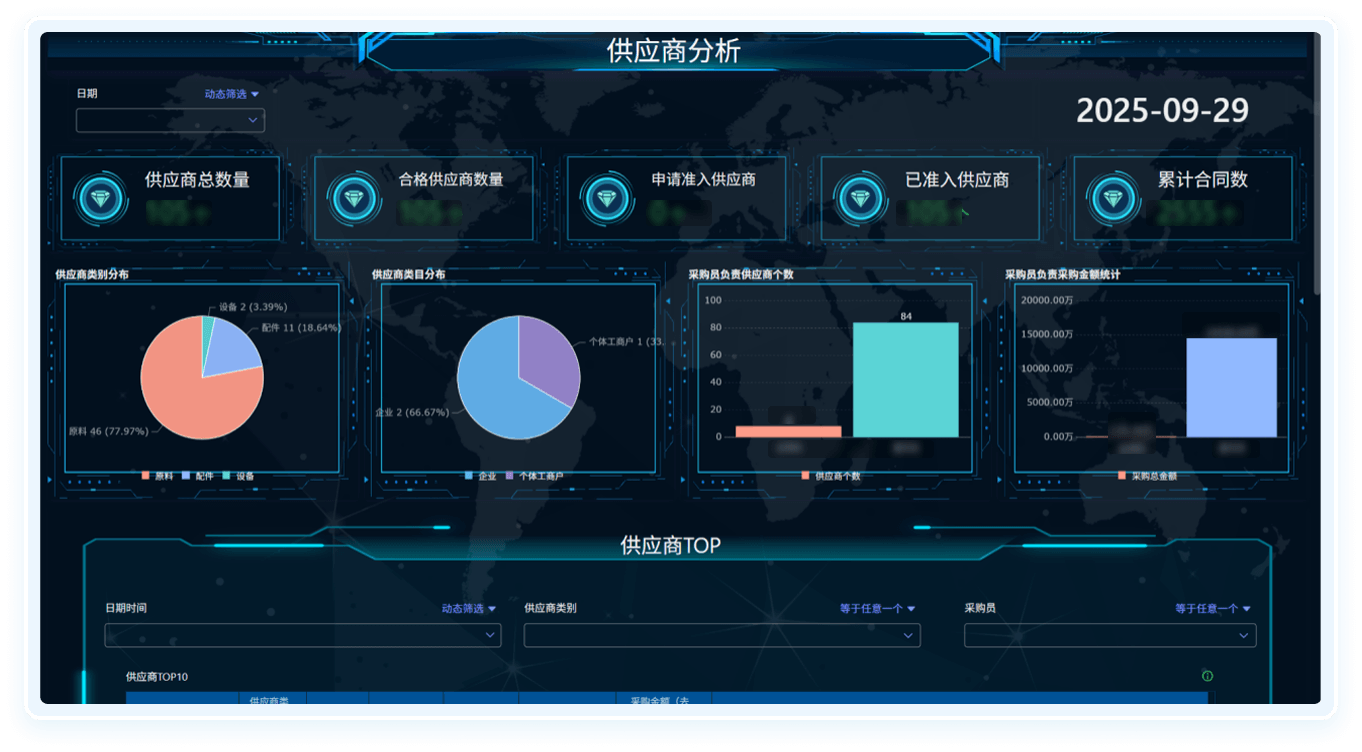Open the top 日期 dropdown box
Viewport: 1362px width, 752px height.
(170, 121)
